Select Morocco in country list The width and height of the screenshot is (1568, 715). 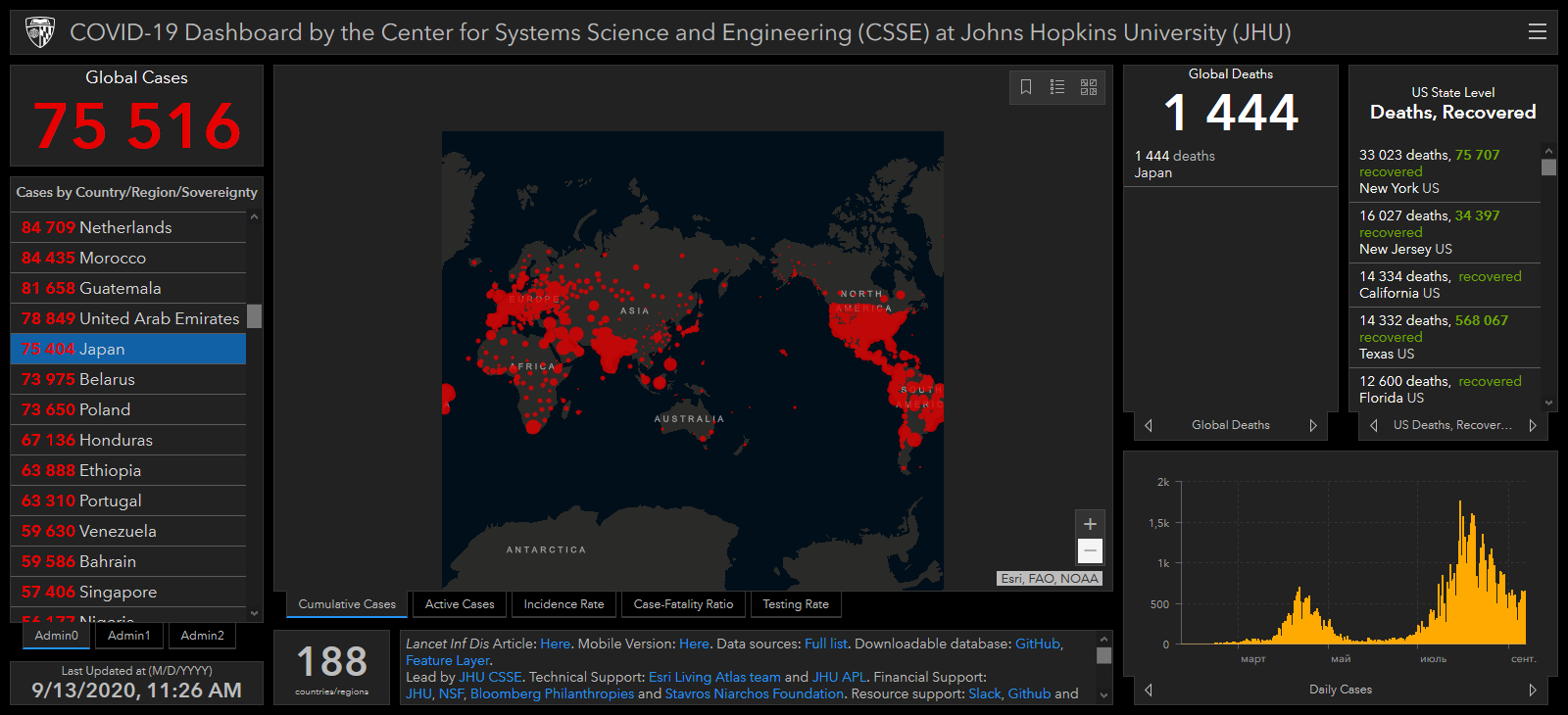coord(128,258)
